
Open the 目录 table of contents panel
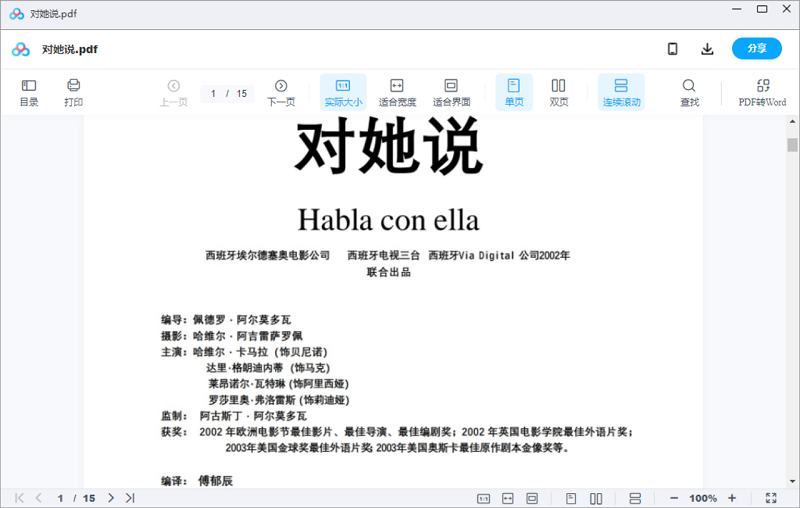click(29, 92)
